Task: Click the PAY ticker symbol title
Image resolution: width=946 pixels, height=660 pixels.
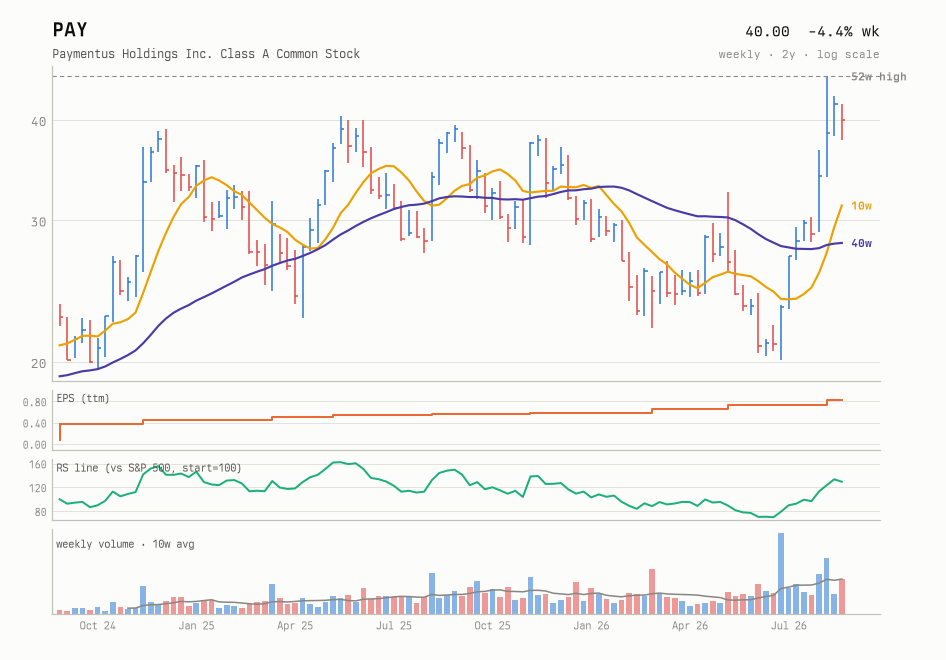Action: (70, 30)
